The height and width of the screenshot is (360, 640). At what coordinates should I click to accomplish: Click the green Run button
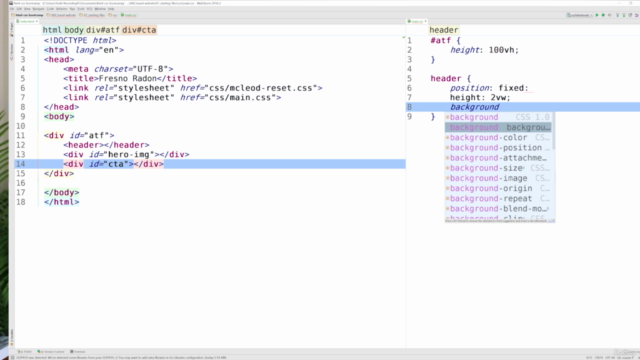(597, 15)
